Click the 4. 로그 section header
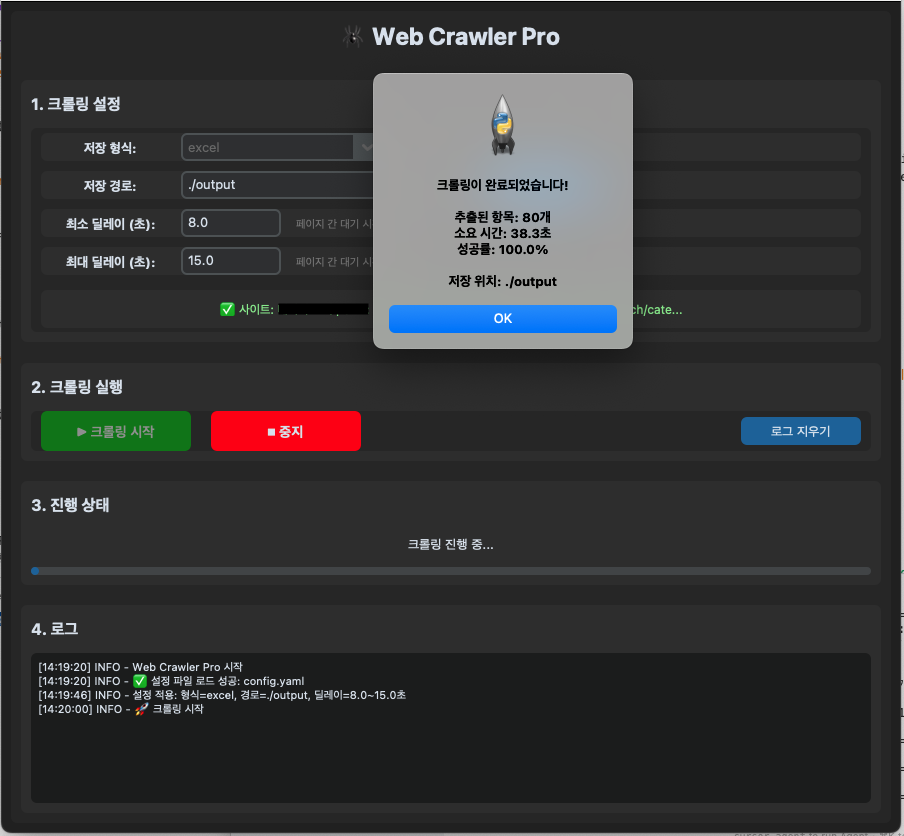904x836 pixels. point(55,629)
